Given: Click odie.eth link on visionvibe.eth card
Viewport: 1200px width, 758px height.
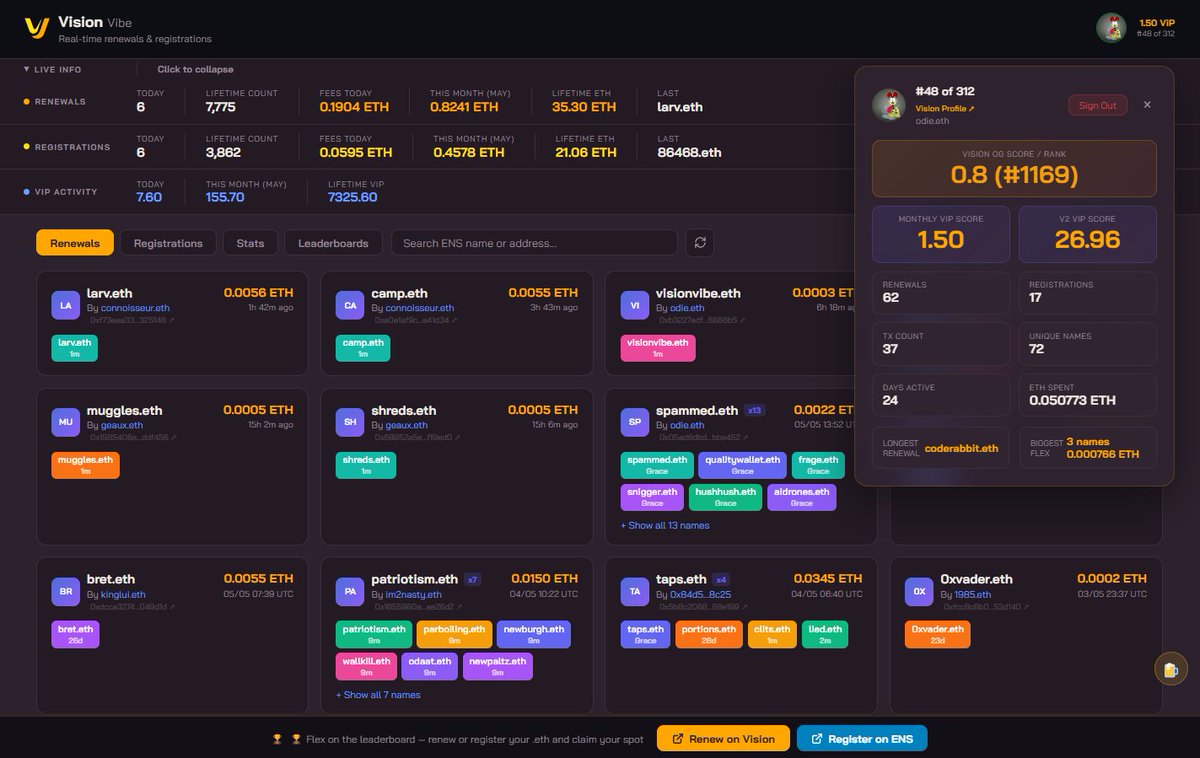Looking at the screenshot, I should 687,308.
